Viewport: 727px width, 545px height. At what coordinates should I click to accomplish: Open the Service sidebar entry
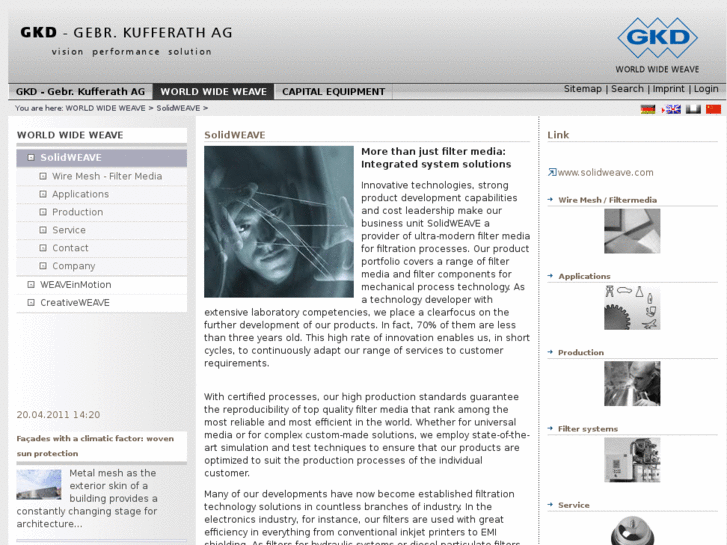69,230
